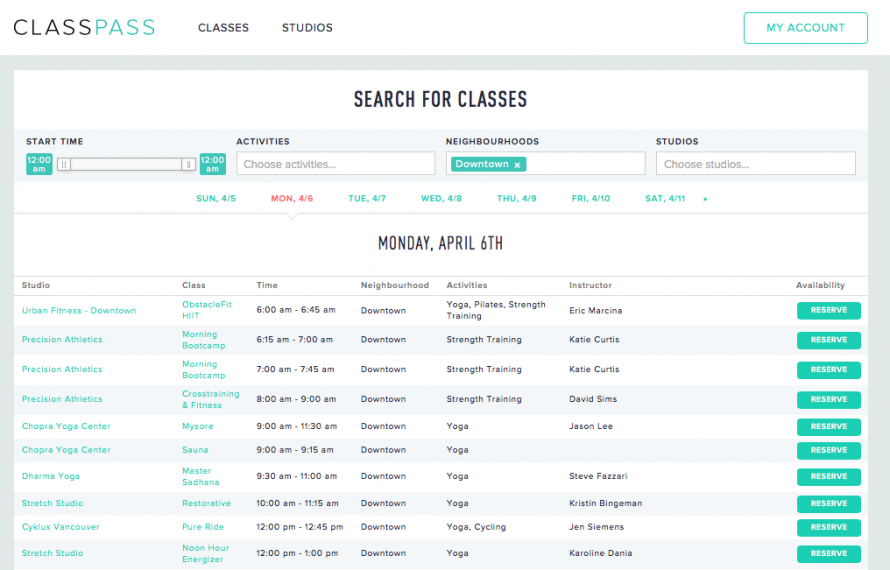Click instructor name Karoline Dania
Screen dimensions: 890x570
(x=601, y=553)
